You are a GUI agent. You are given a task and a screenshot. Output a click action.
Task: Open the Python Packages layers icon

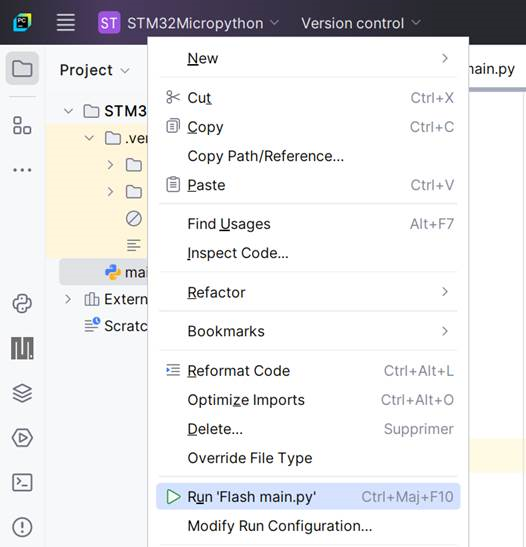[x=22, y=393]
